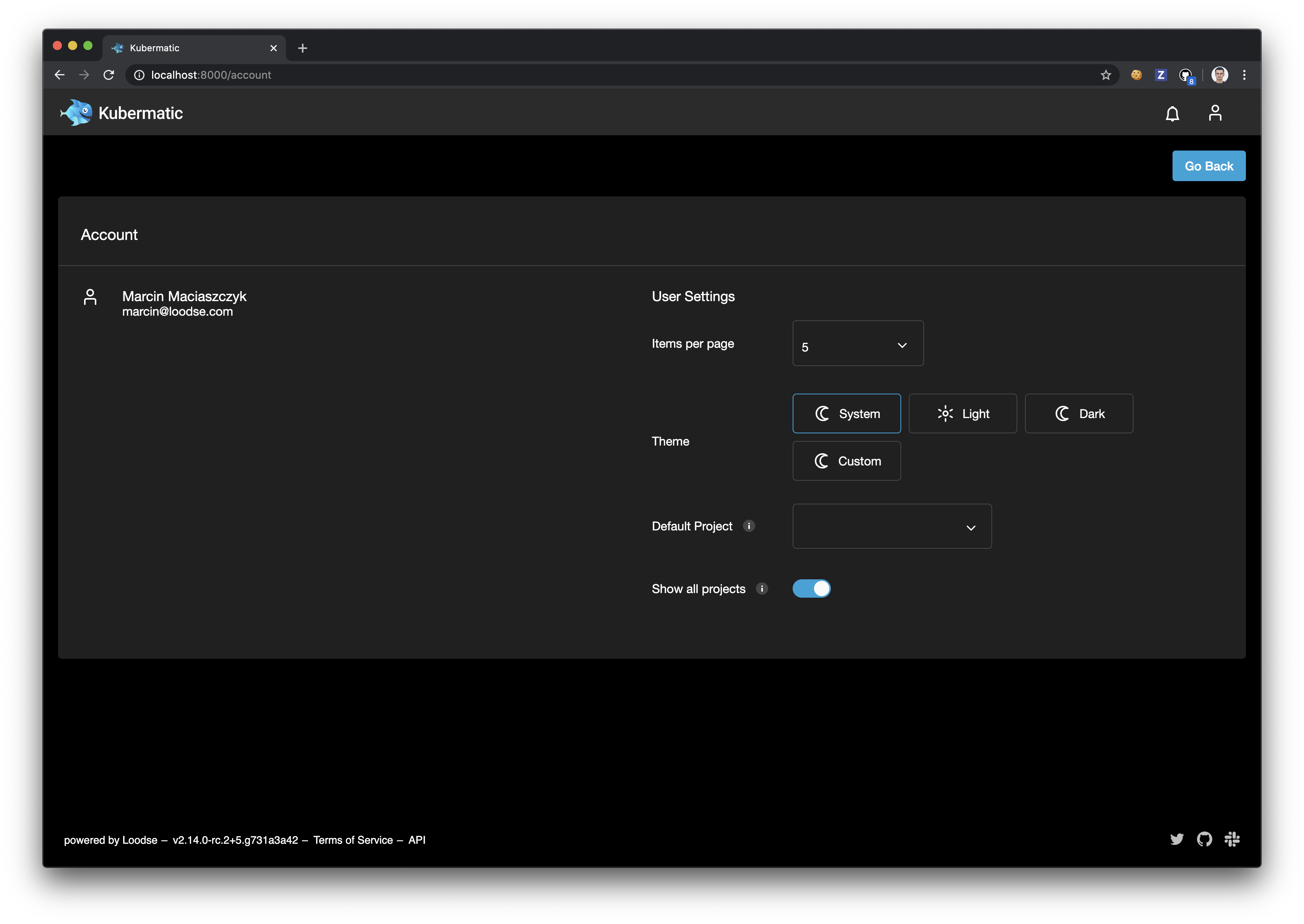This screenshot has width=1304, height=924.
Task: Open the Slack icon in footer
Action: click(1232, 839)
